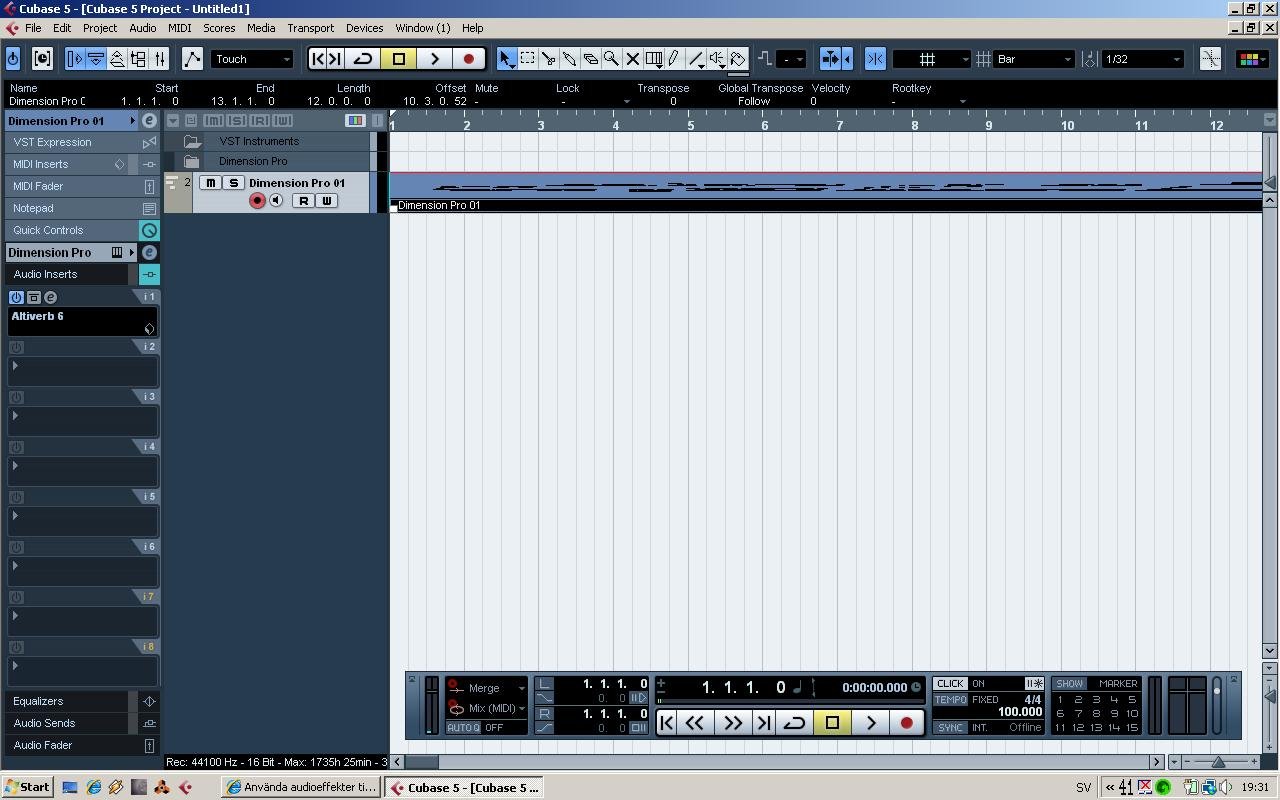This screenshot has height=800, width=1280.
Task: Open the Devices menu
Action: tap(364, 28)
